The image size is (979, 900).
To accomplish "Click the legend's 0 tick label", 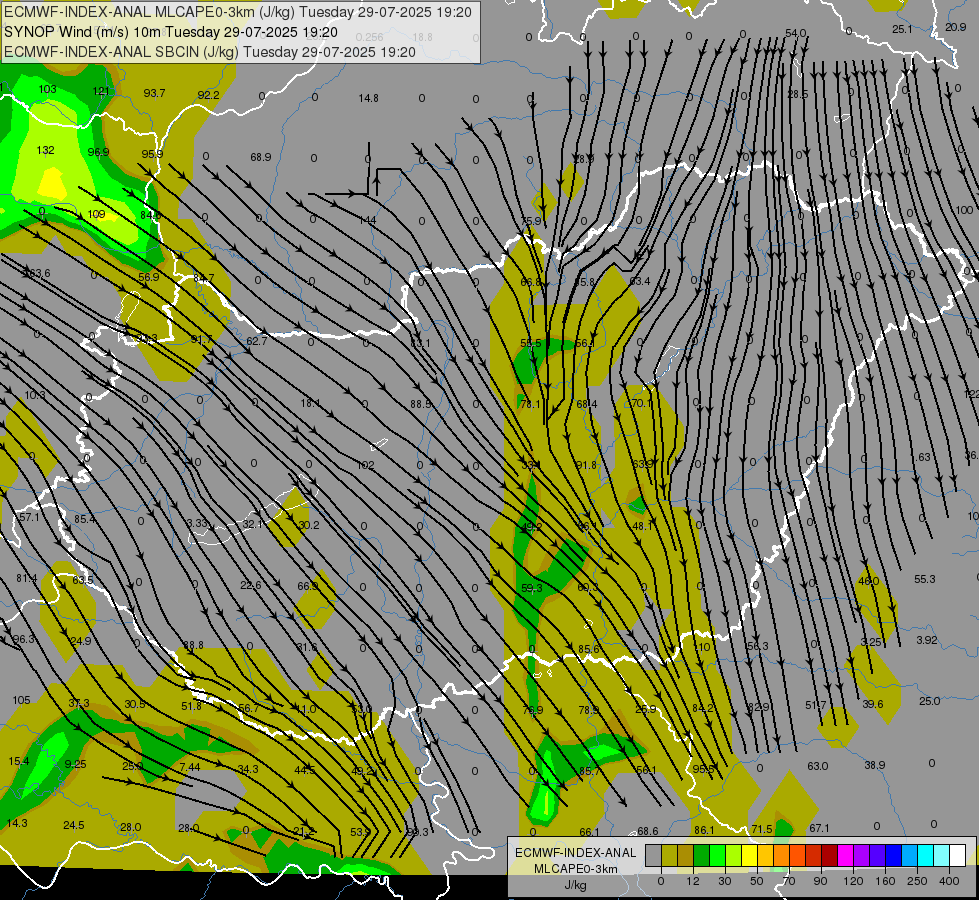I will click(661, 881).
